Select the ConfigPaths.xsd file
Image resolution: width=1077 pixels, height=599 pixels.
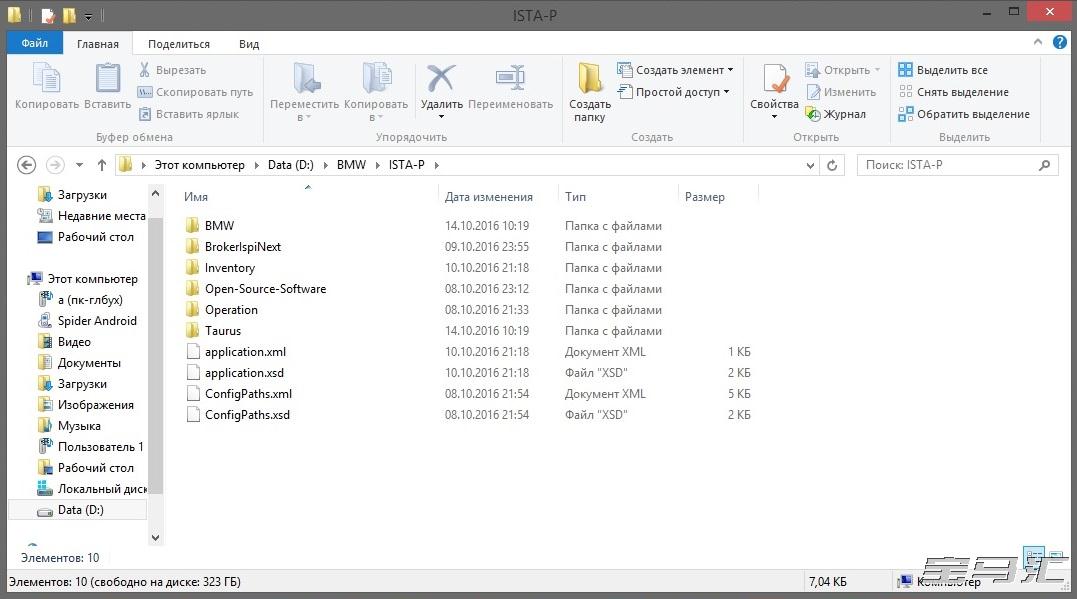[247, 415]
